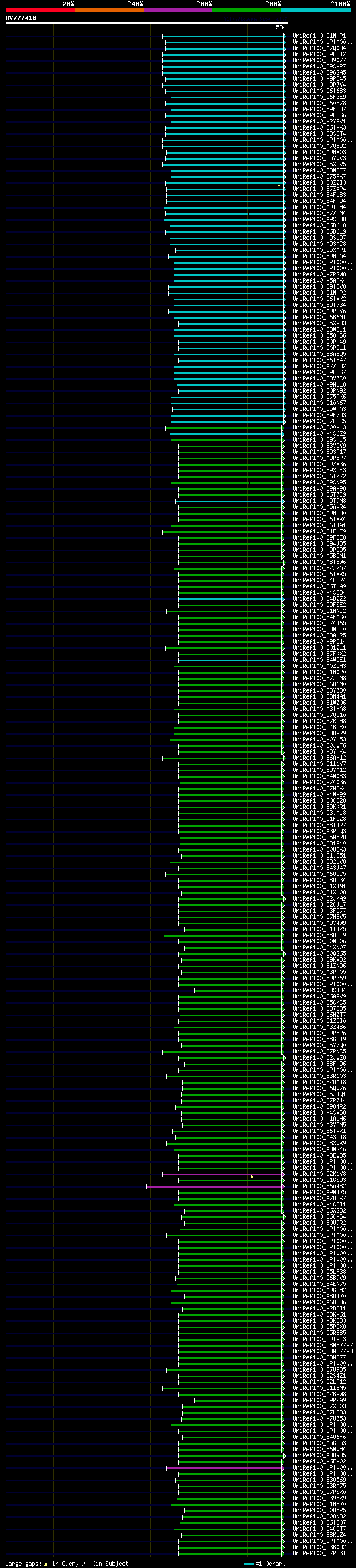Screen dimensions: 356x1568
Task: Open the UniRef100_Q2K1Y8 hit label
Action: [319, 1174]
